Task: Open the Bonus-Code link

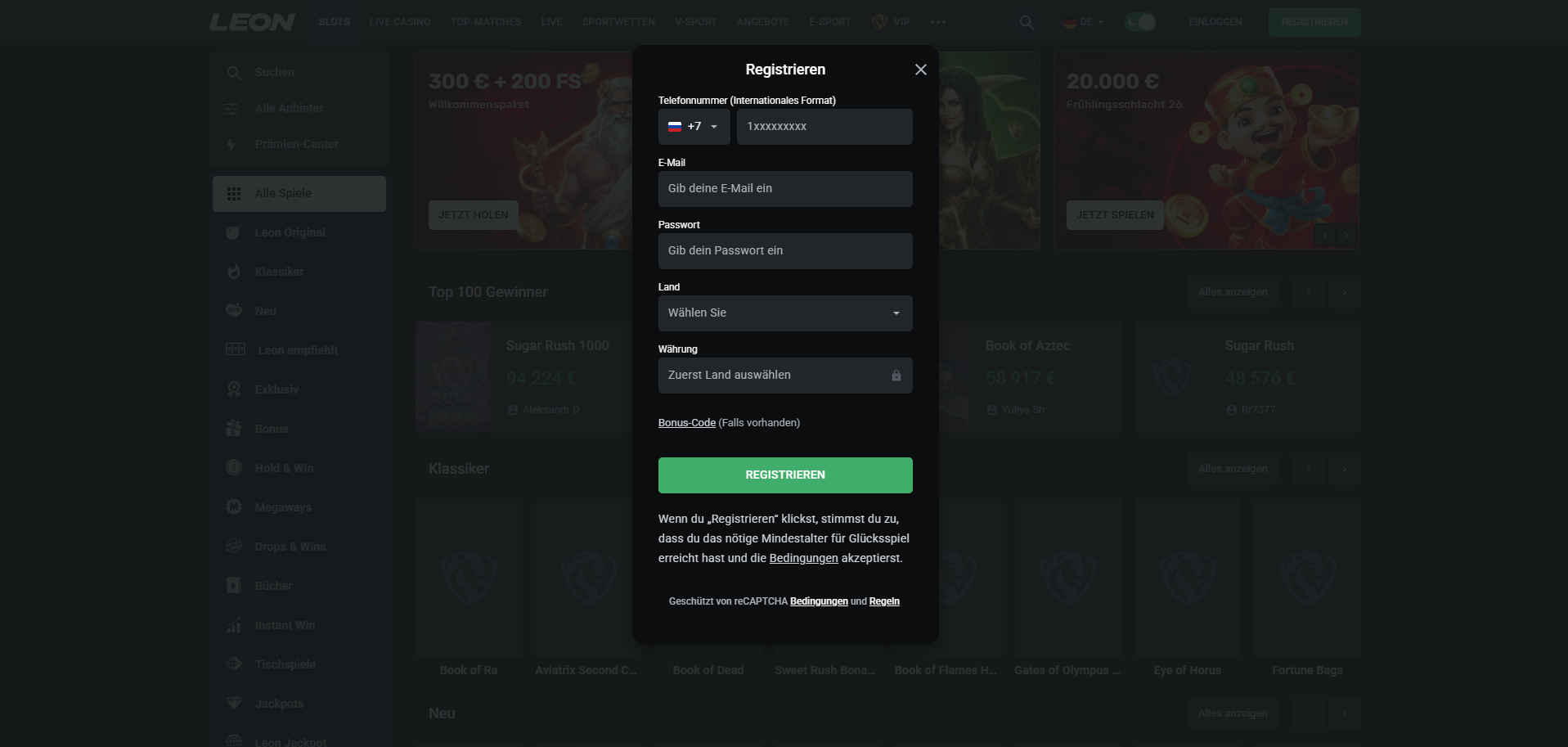Action: [x=687, y=423]
